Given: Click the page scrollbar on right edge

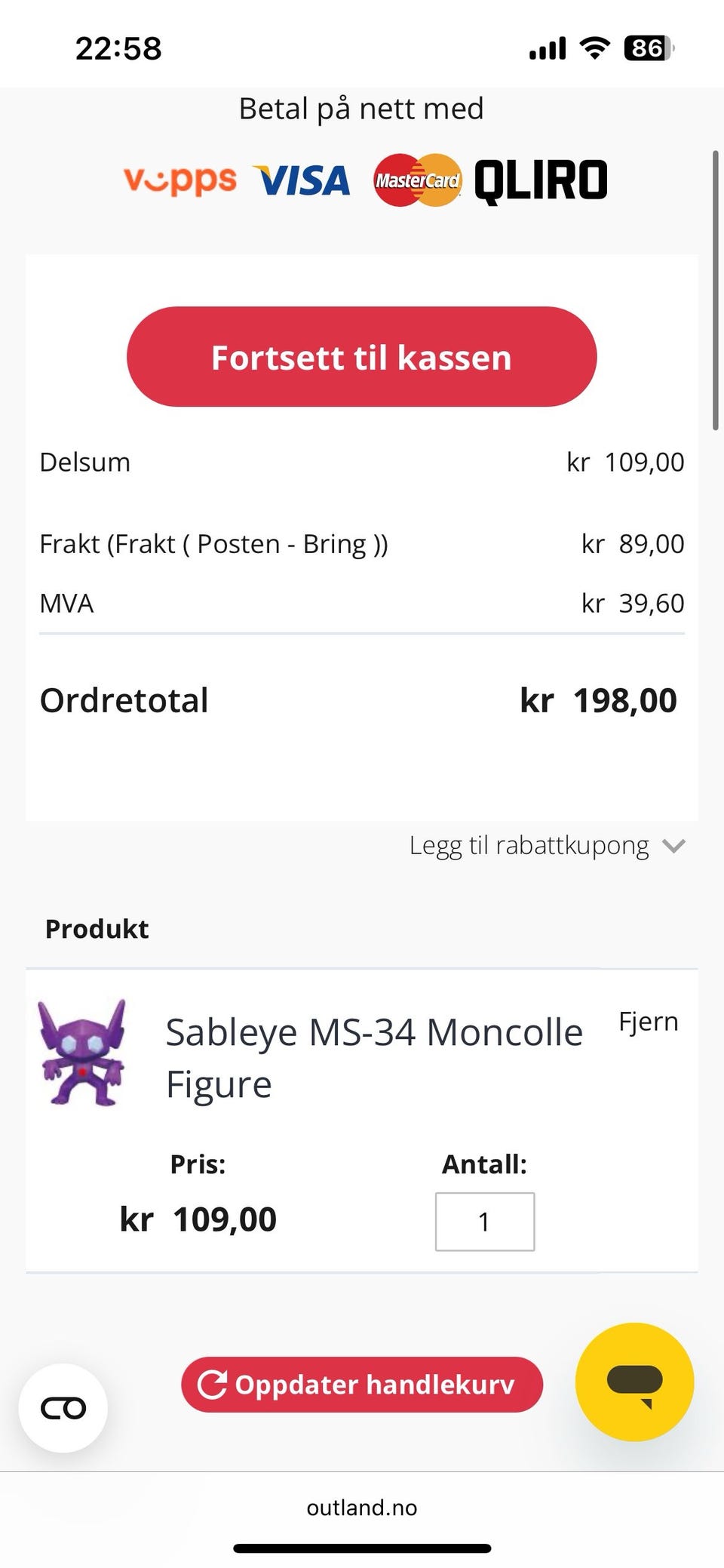Looking at the screenshot, I should 715,291.
